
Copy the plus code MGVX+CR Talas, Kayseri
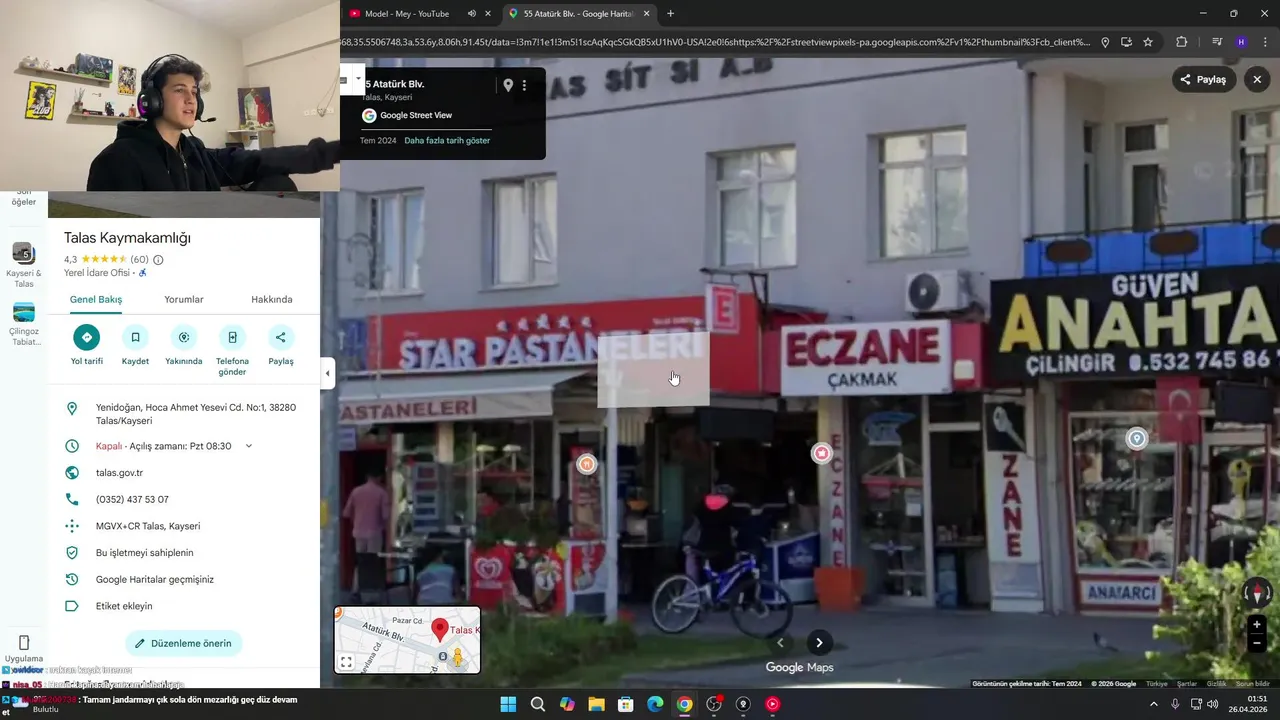tap(148, 526)
